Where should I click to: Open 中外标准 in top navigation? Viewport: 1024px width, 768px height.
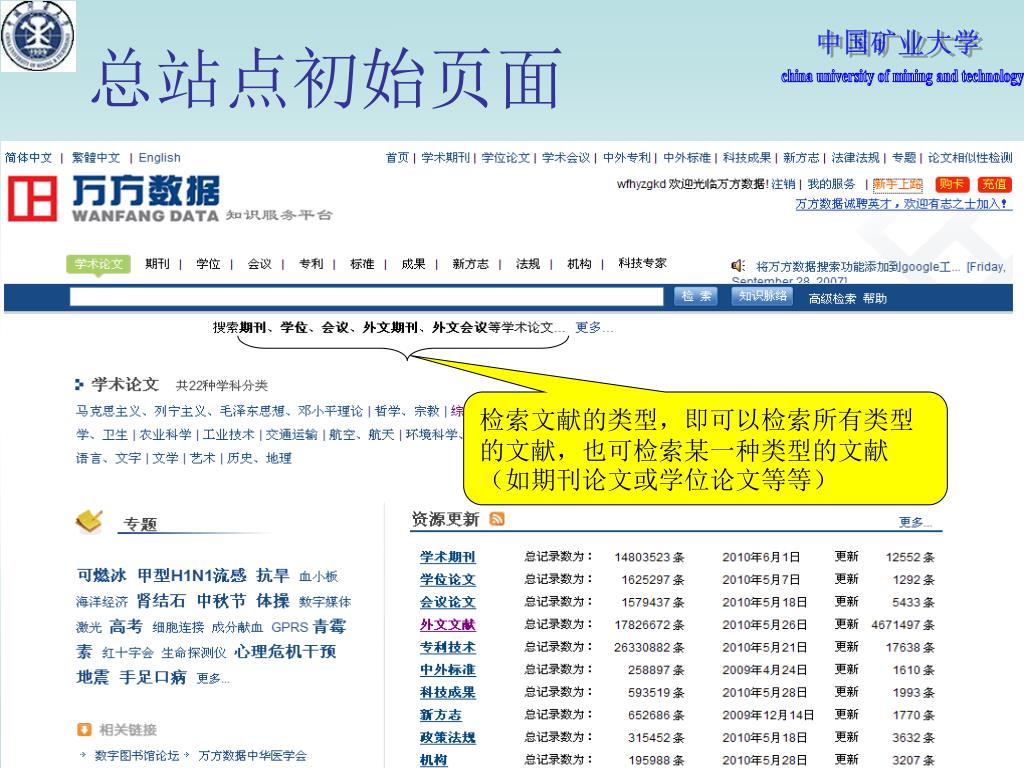[687, 157]
